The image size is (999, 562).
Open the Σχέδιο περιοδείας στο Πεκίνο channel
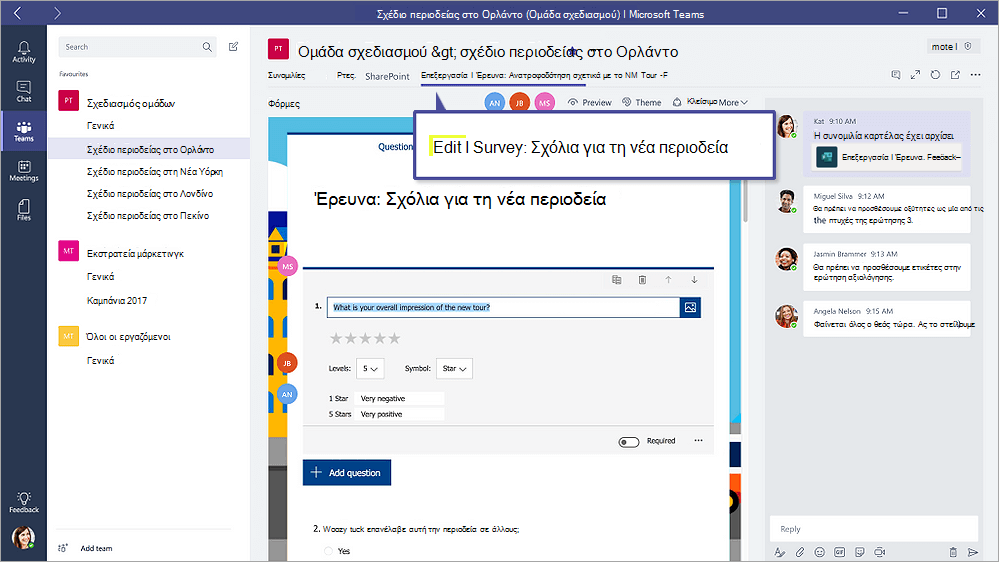pos(149,215)
